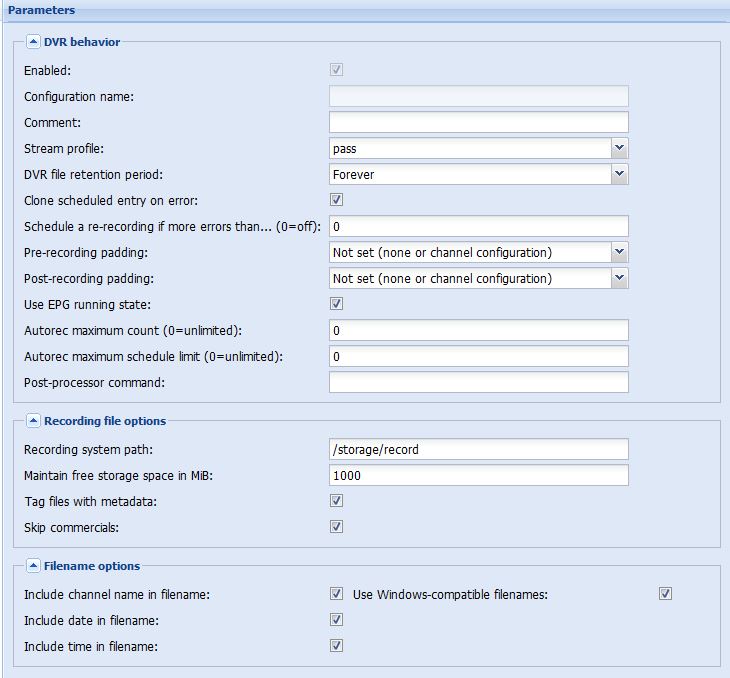The image size is (730, 678).
Task: Click the Comment text field
Action: [478, 122]
